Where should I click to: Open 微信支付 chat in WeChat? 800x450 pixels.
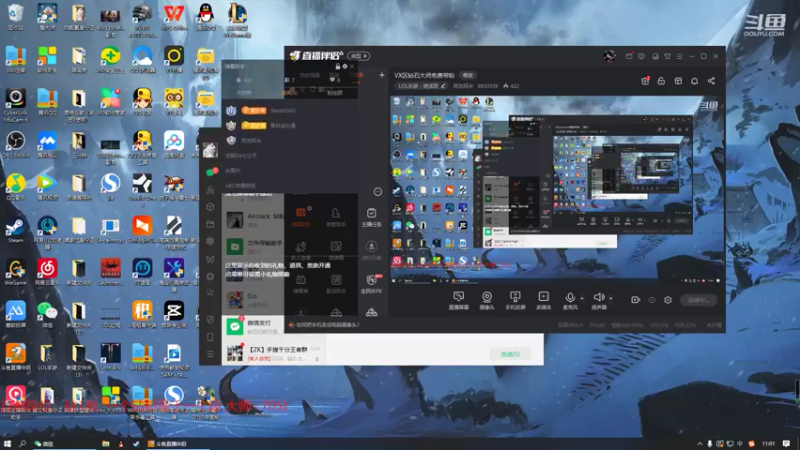click(253, 327)
